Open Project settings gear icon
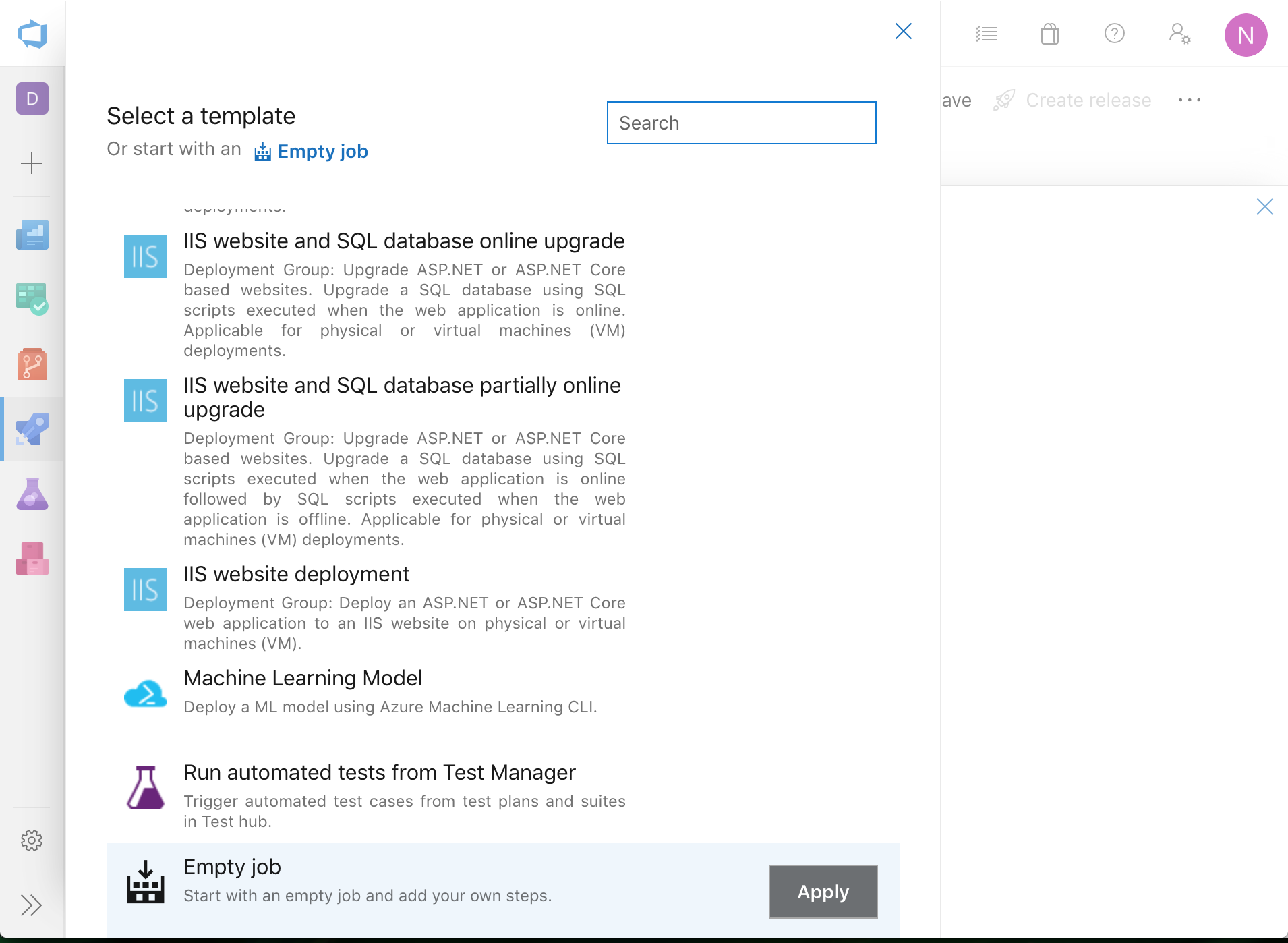Image resolution: width=1288 pixels, height=943 pixels. pyautogui.click(x=32, y=840)
